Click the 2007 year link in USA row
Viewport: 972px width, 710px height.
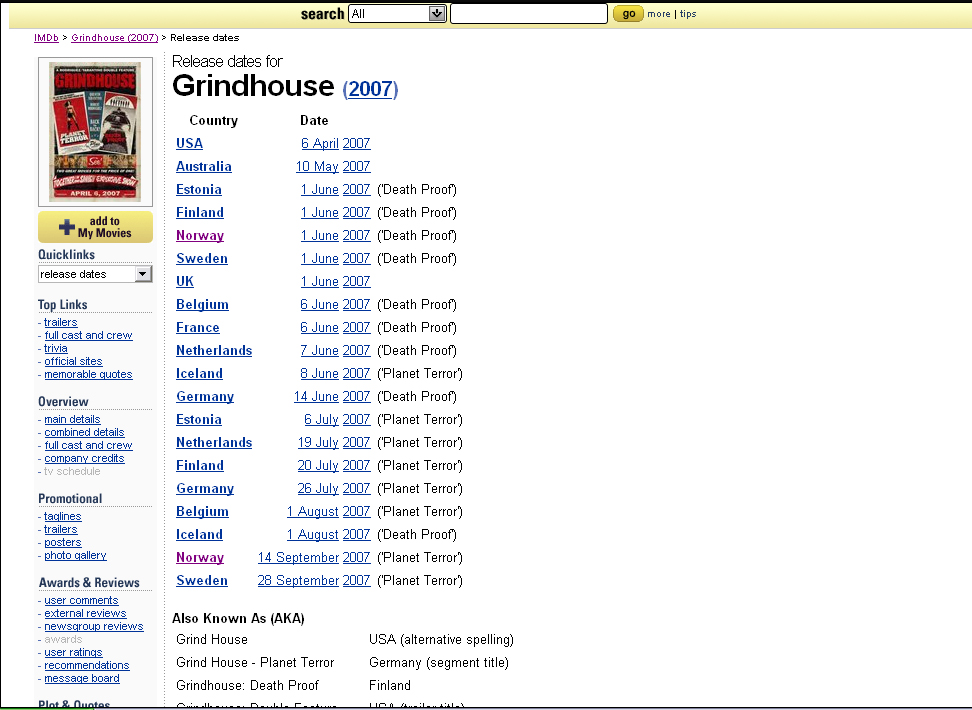click(356, 144)
